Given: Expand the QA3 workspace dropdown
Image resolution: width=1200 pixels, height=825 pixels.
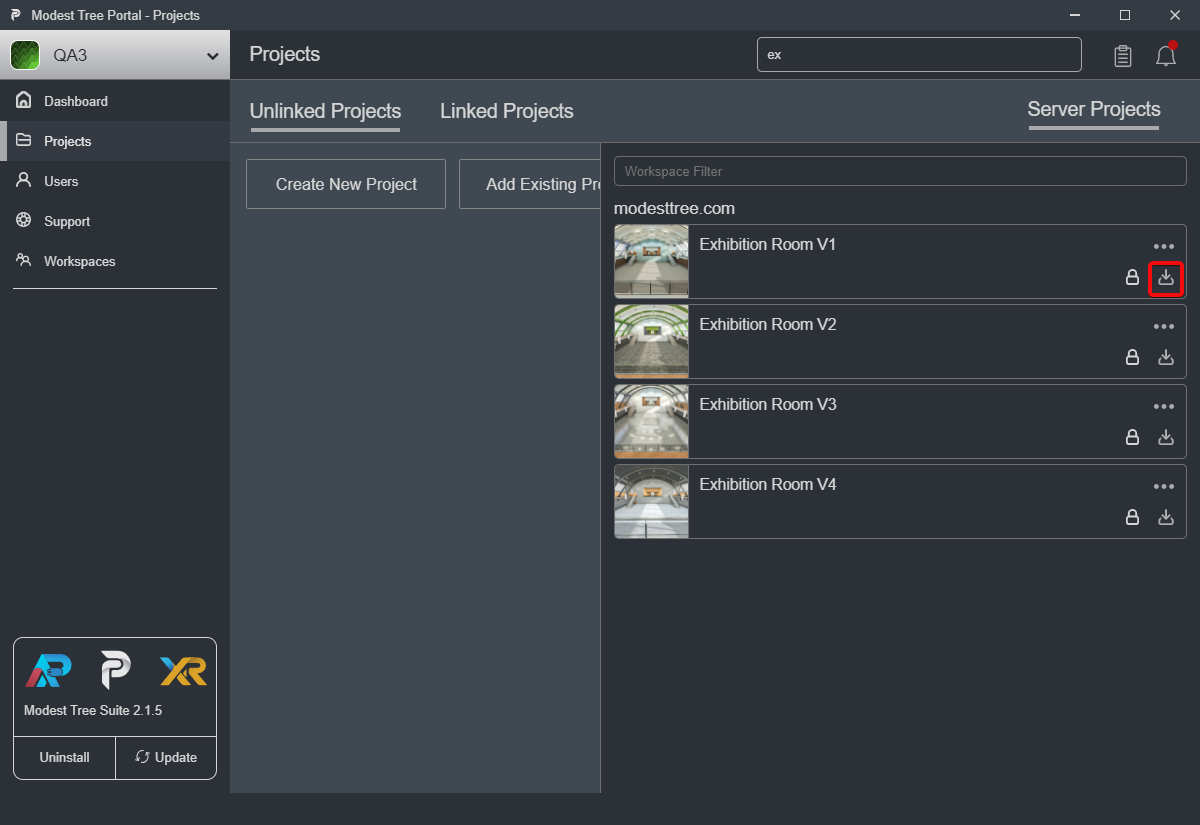Looking at the screenshot, I should coord(212,56).
